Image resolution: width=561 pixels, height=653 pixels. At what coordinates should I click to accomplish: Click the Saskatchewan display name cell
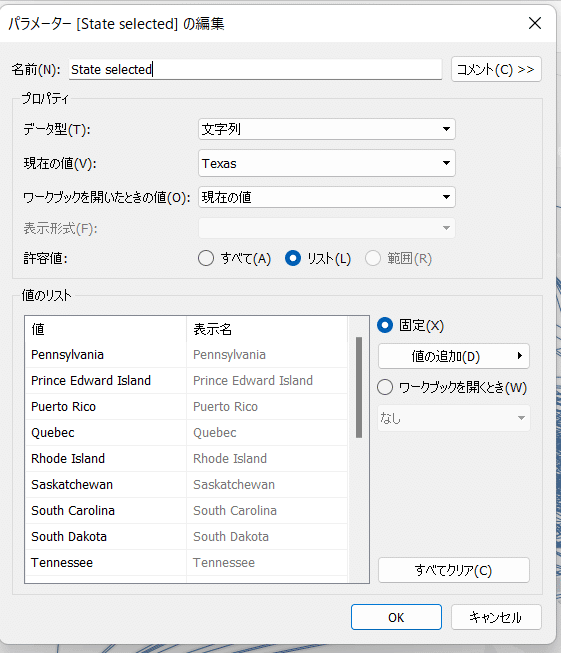click(x=267, y=485)
